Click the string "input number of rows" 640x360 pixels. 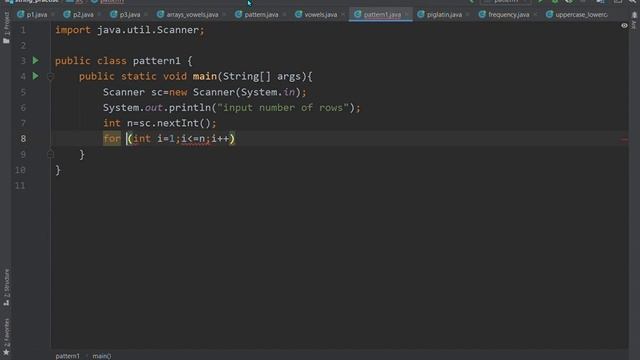click(x=283, y=108)
